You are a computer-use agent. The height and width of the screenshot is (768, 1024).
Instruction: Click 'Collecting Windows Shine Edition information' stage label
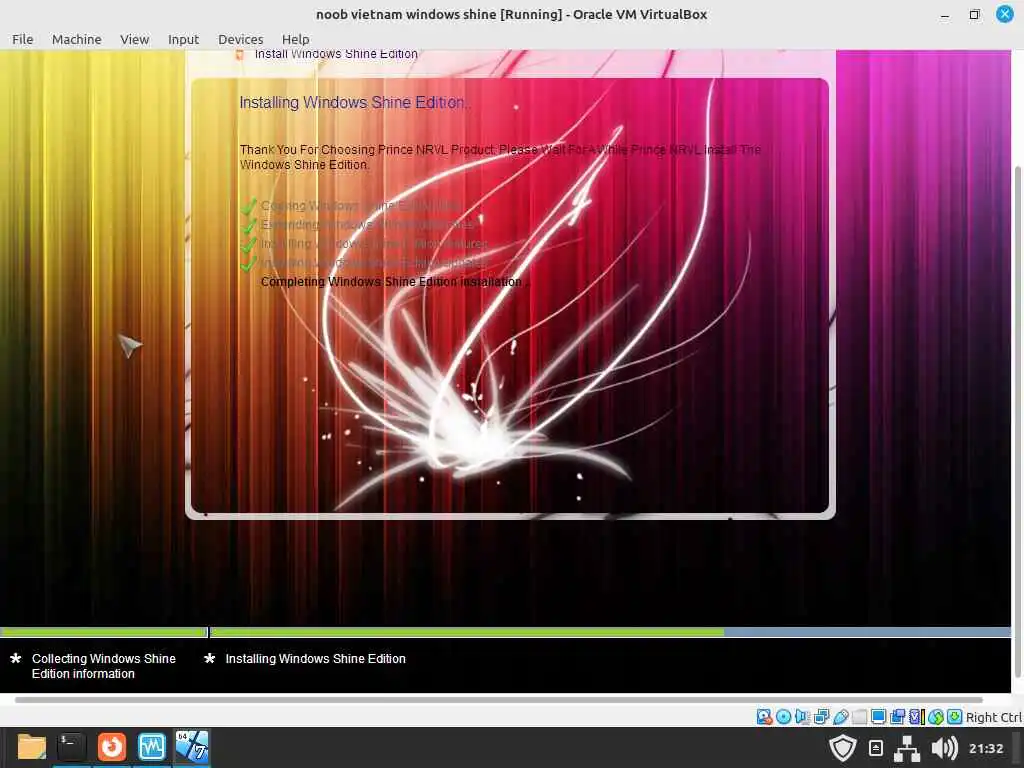(103, 666)
